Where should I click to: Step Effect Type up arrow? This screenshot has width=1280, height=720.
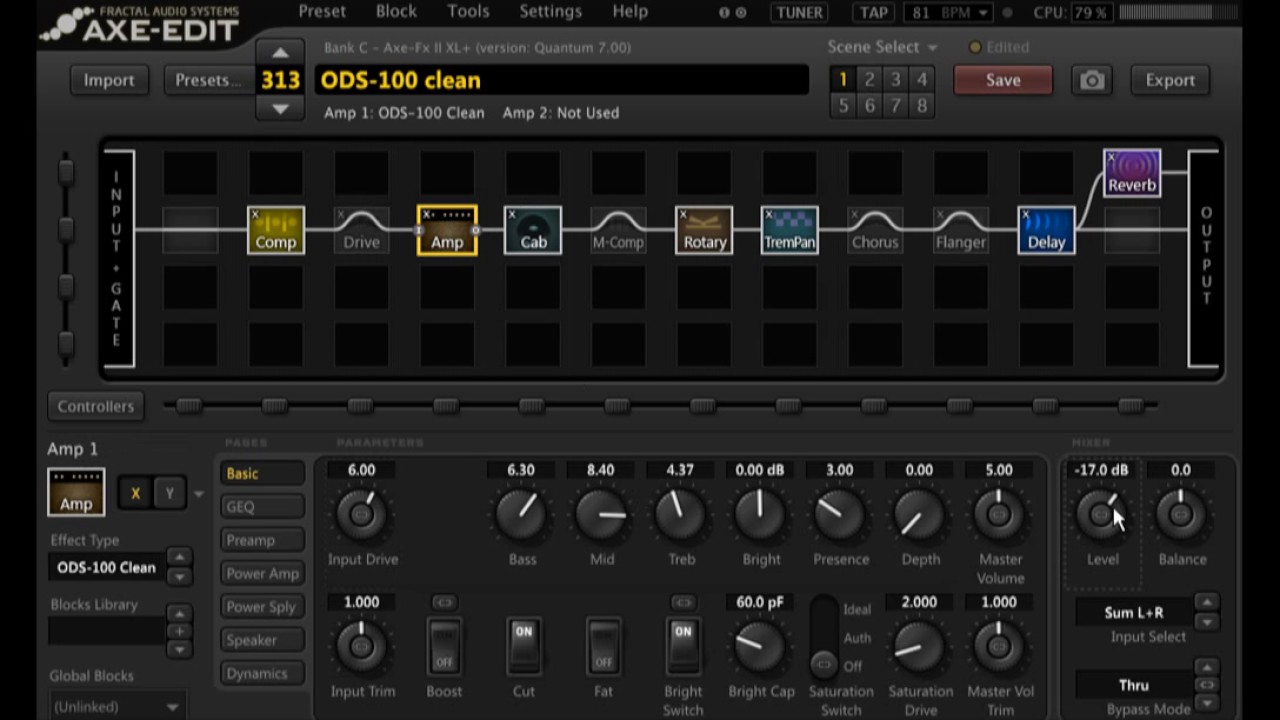[x=179, y=557]
